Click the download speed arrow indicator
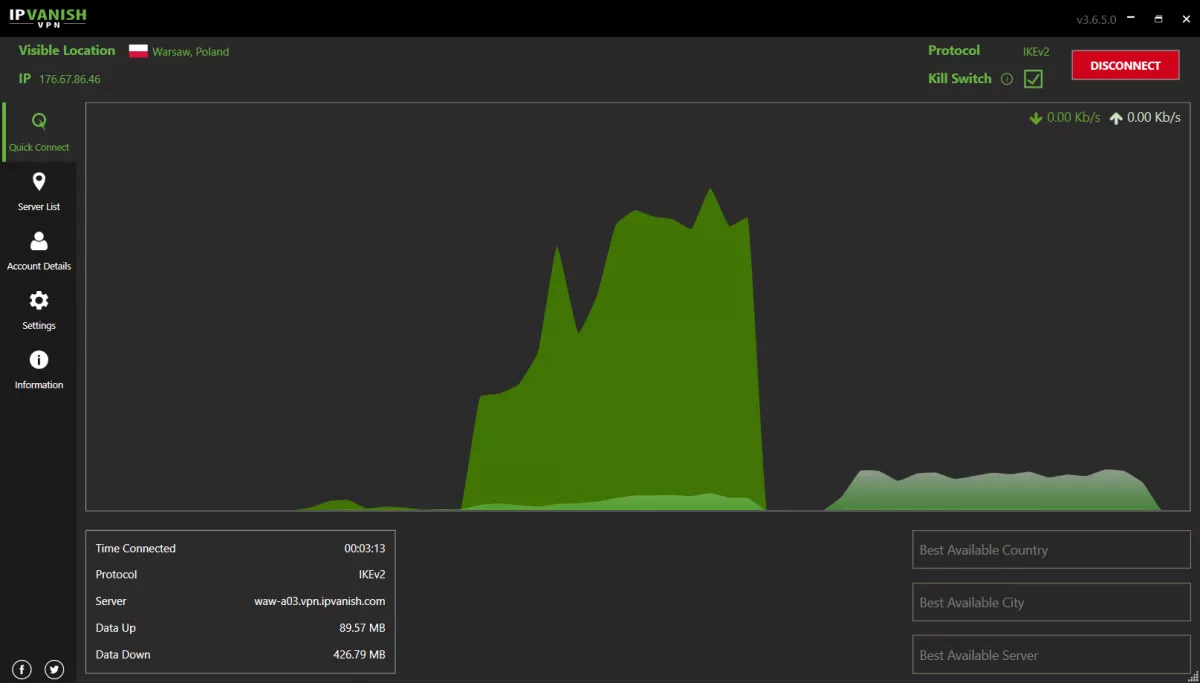 click(x=1036, y=118)
